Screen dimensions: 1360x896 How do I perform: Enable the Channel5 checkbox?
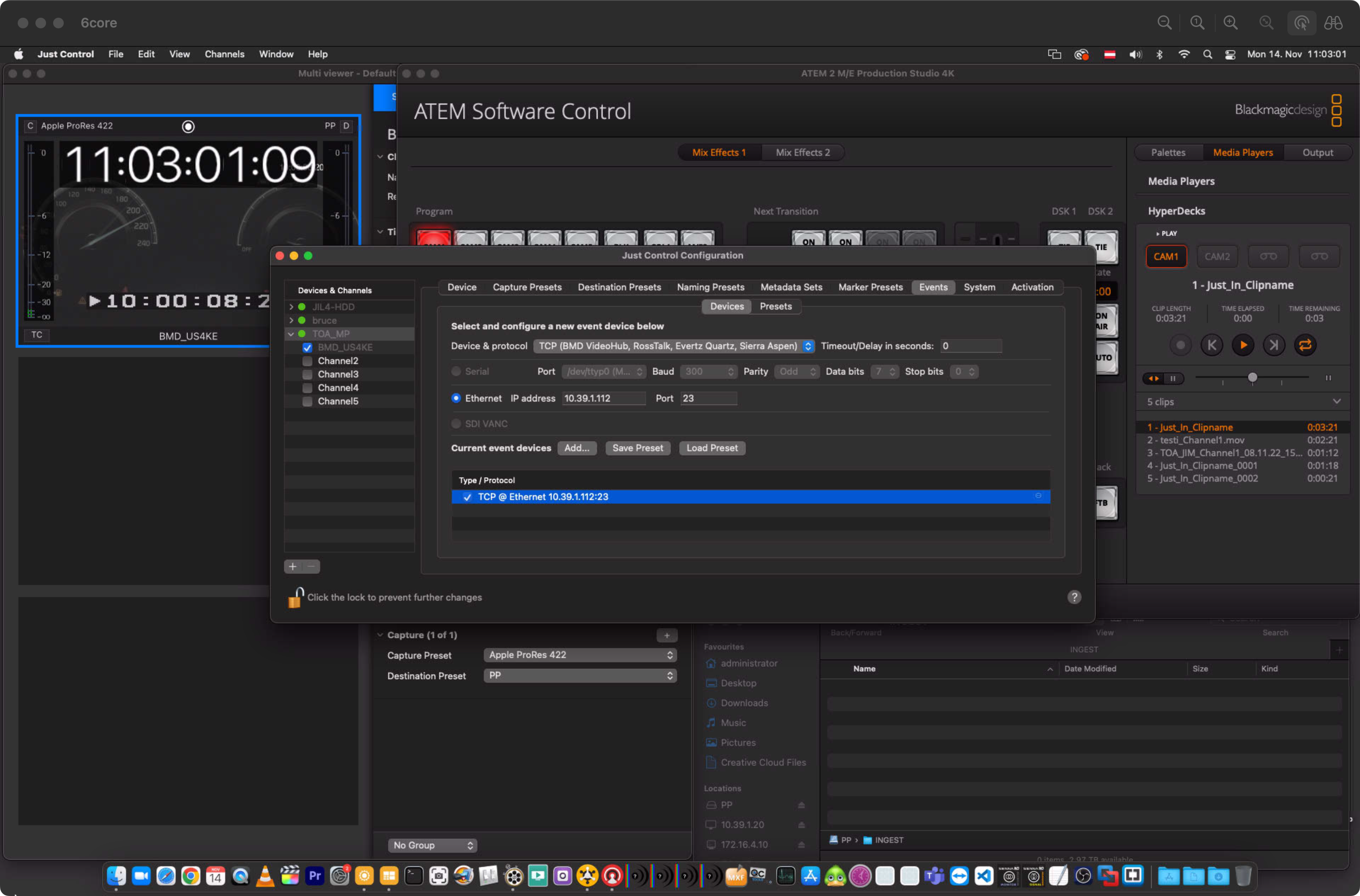[307, 401]
